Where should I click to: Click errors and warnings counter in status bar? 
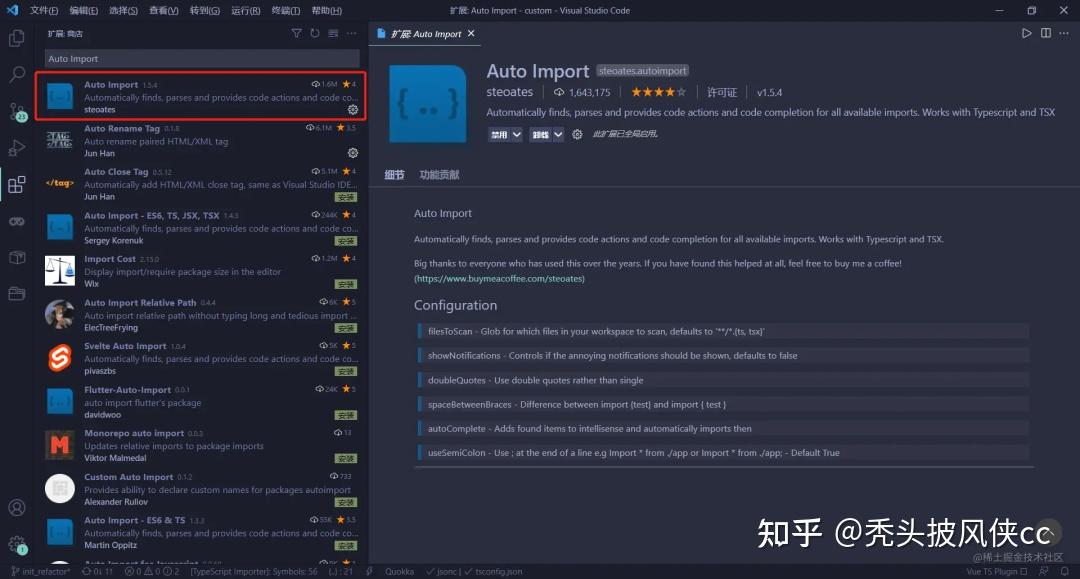(x=152, y=571)
